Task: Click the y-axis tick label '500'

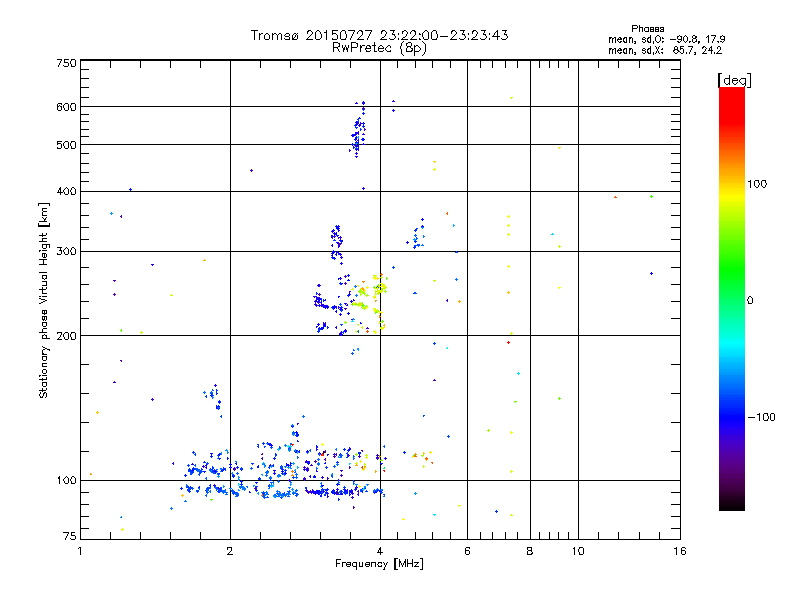Action: pyautogui.click(x=66, y=145)
